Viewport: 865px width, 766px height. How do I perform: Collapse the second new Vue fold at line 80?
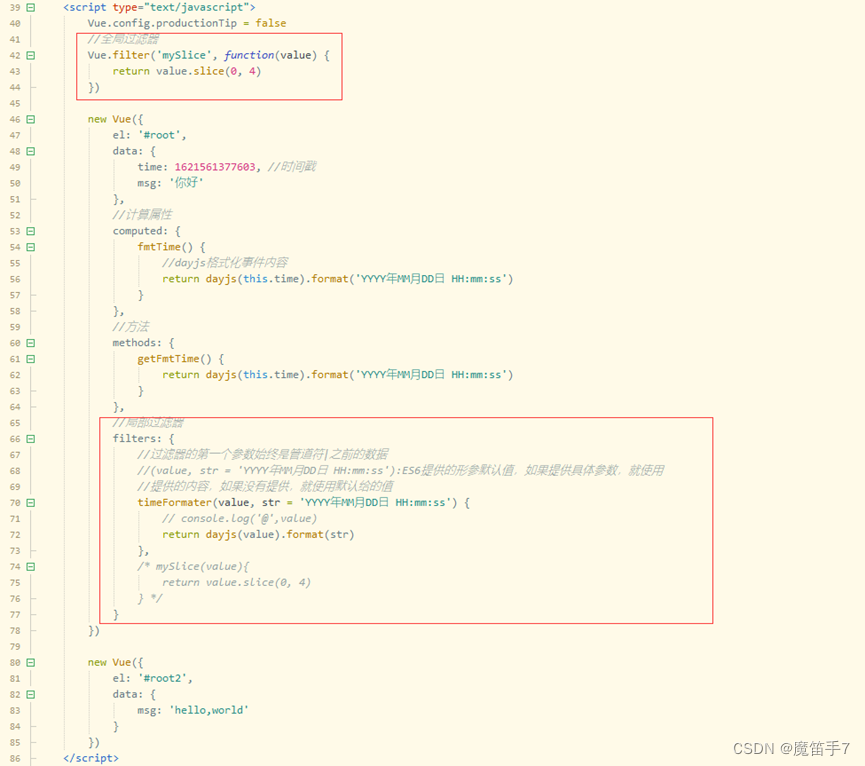coord(31,662)
